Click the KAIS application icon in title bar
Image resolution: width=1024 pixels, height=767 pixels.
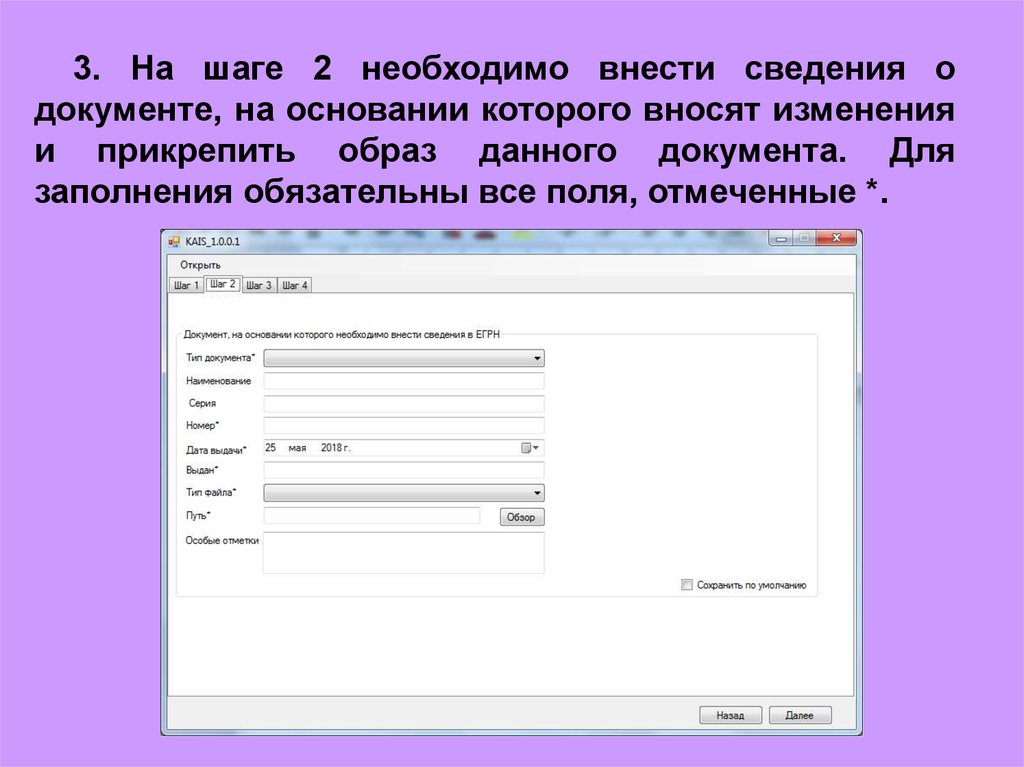click(174, 242)
